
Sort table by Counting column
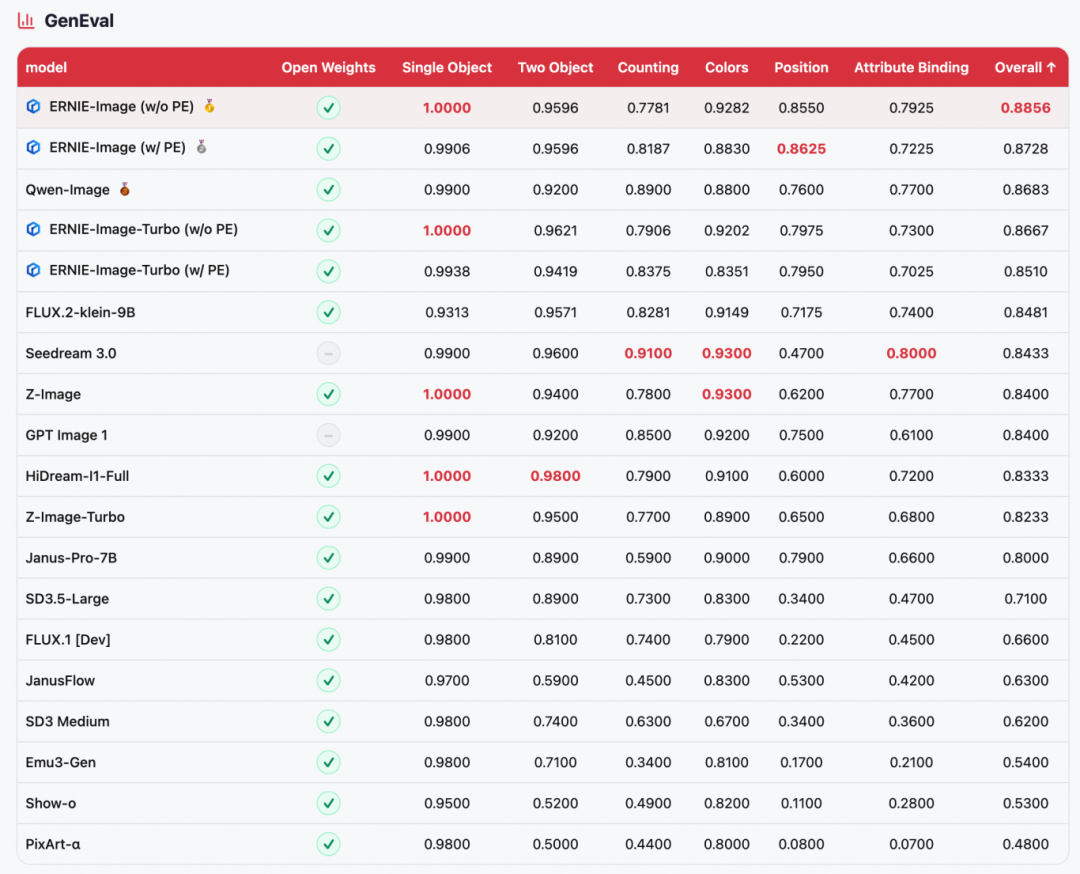click(x=648, y=68)
